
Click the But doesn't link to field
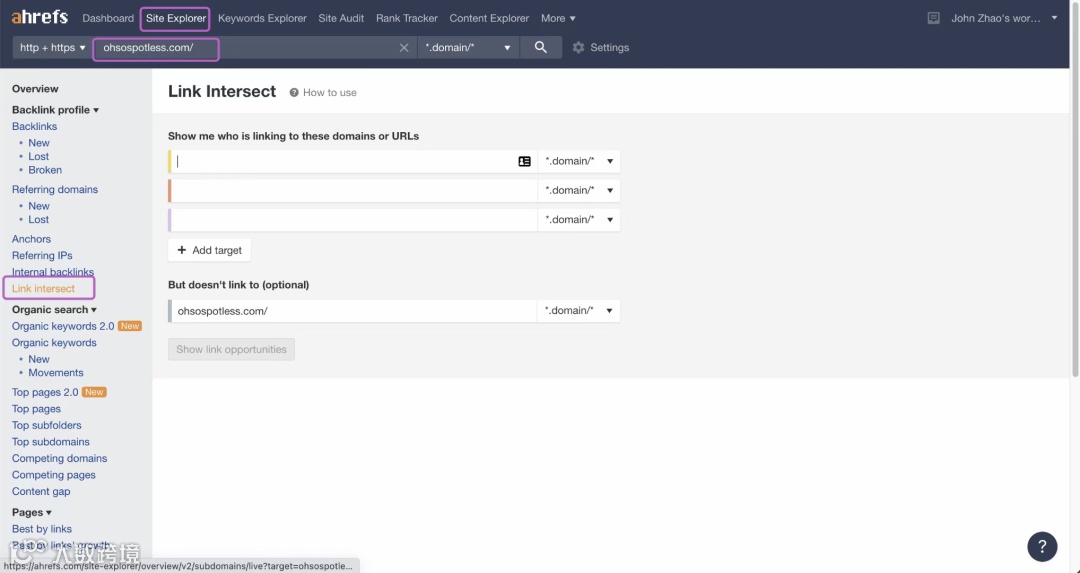(x=354, y=311)
